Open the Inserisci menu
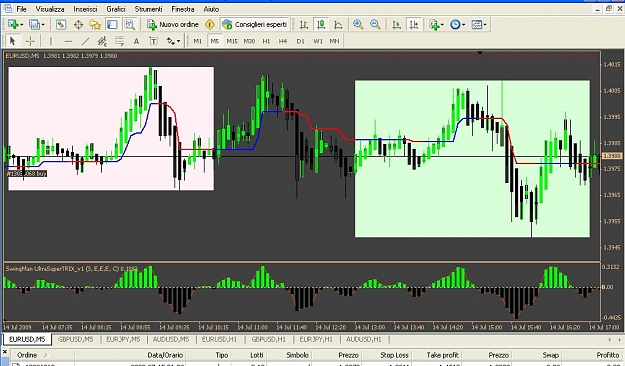 [x=85, y=9]
